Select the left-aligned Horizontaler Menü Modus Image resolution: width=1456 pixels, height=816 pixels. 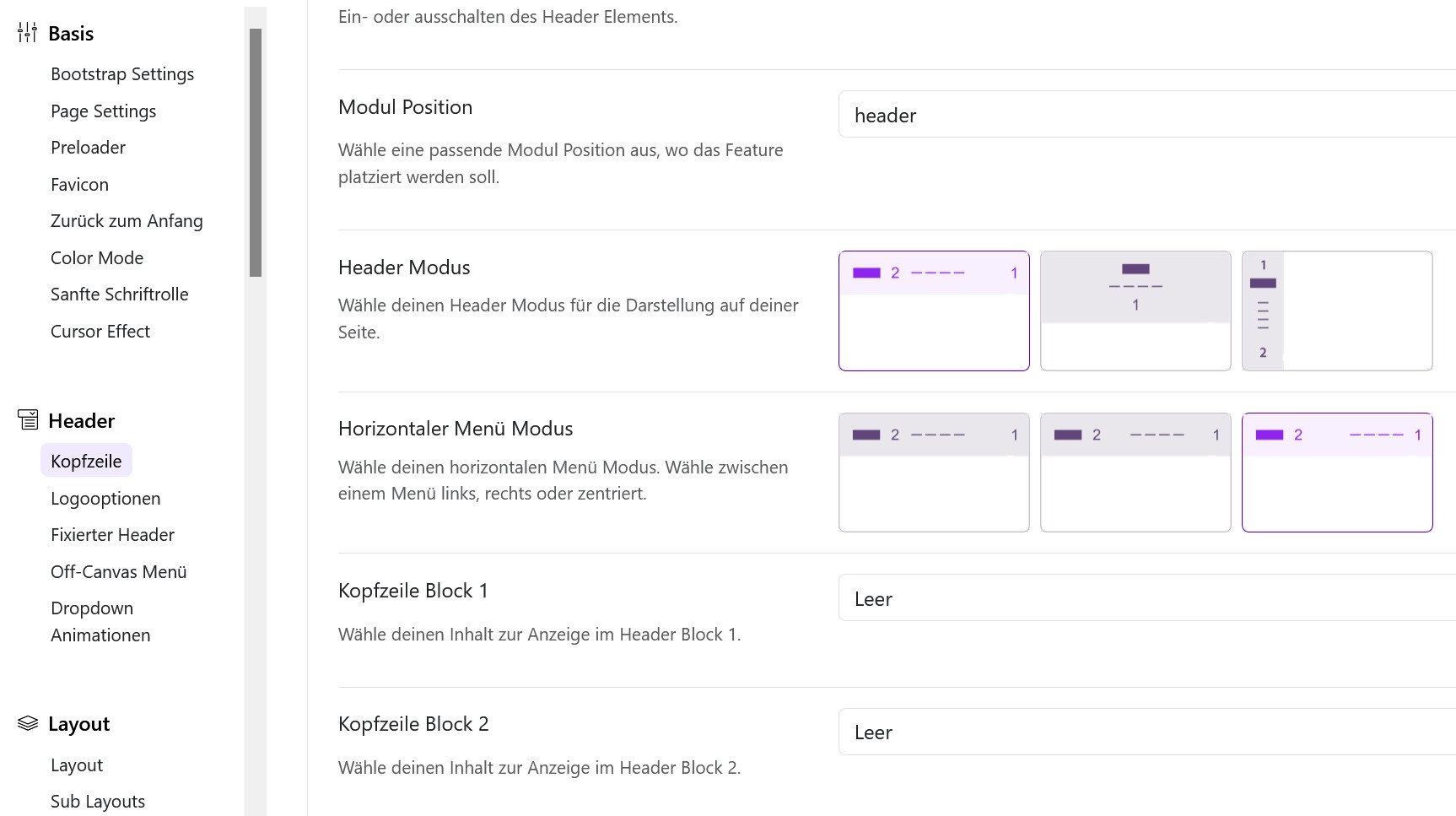934,472
